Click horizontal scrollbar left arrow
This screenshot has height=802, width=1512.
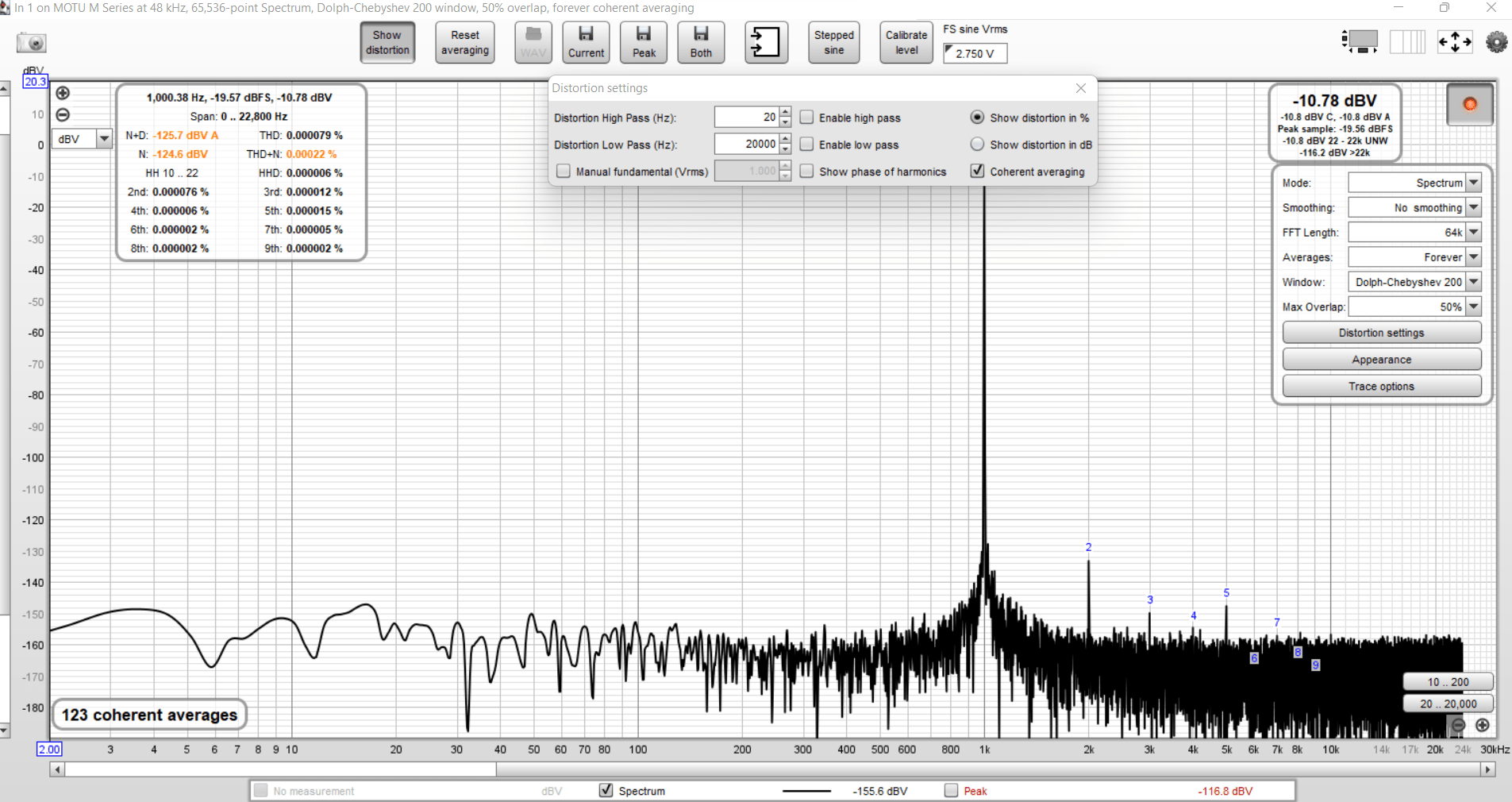[x=56, y=769]
